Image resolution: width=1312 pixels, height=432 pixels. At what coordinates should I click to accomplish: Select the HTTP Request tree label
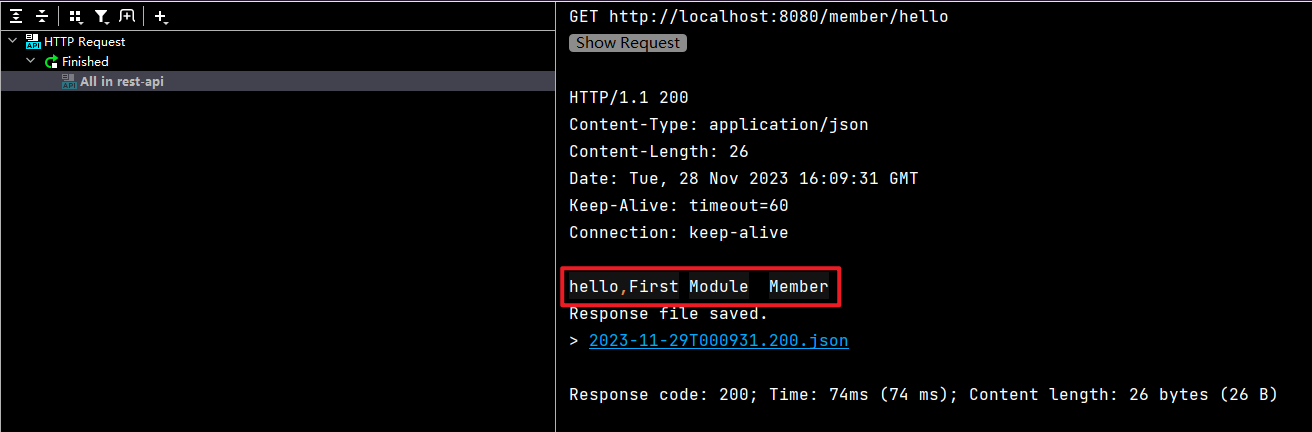pos(85,42)
